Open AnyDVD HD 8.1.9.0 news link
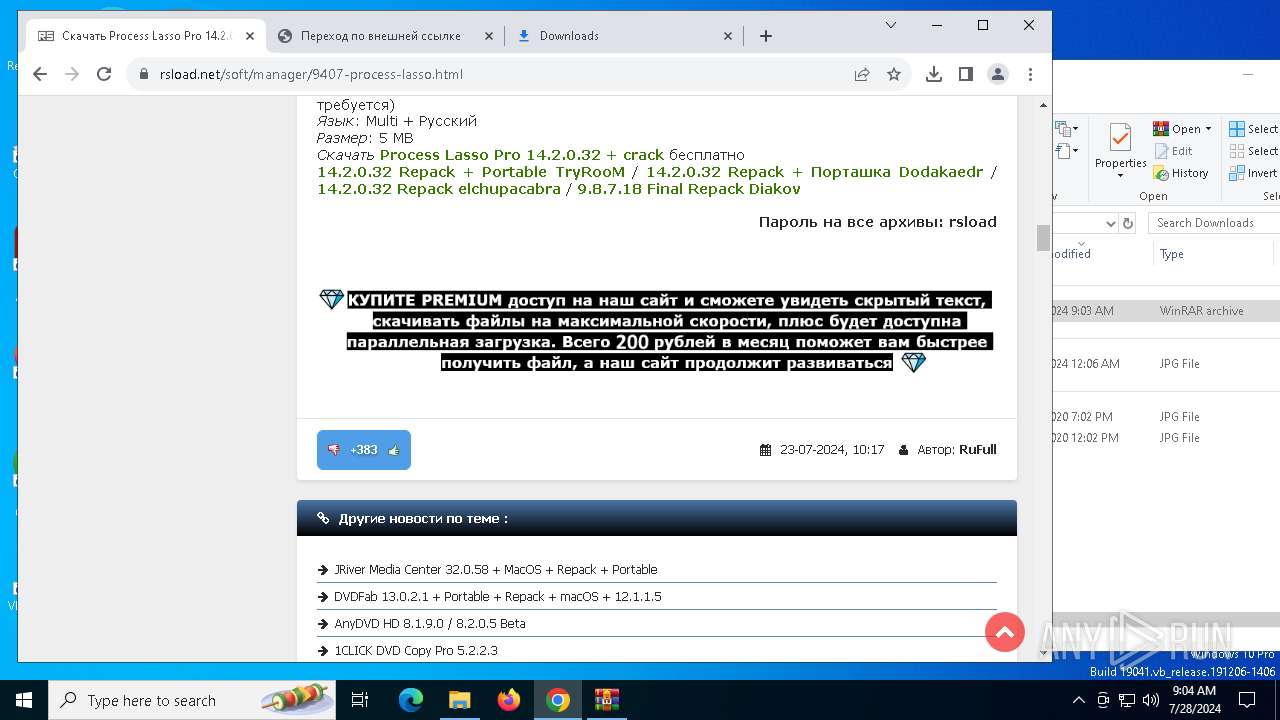 coord(430,624)
